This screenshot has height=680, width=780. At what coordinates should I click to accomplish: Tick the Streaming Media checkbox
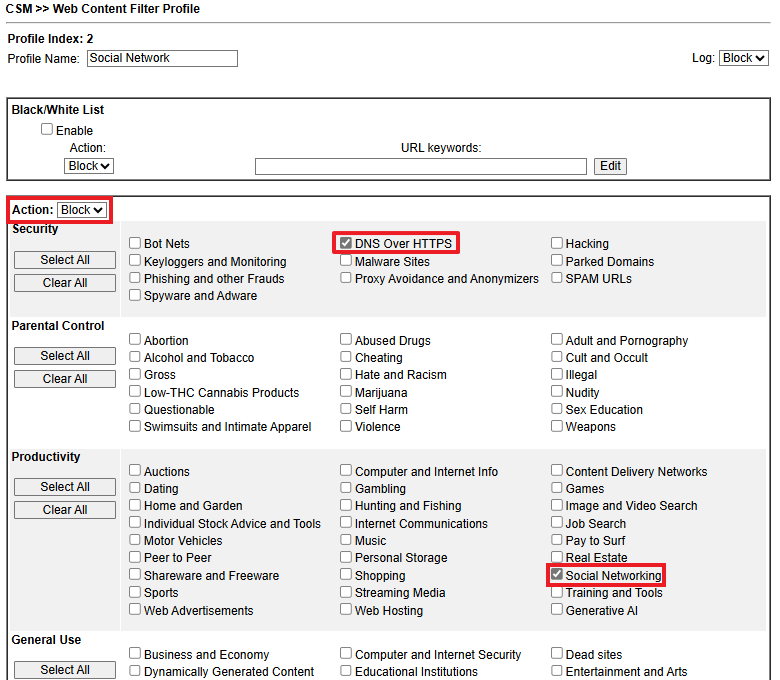346,592
